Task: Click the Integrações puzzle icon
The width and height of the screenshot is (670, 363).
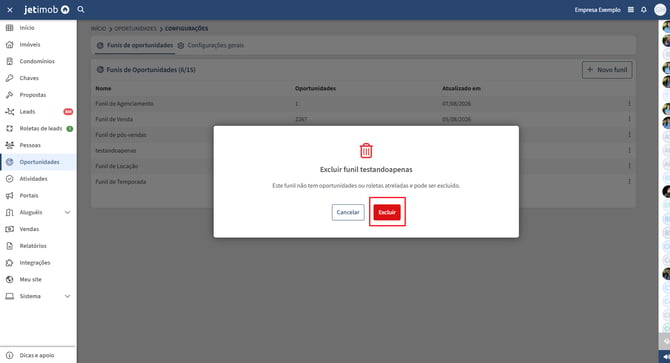Action: [x=9, y=263]
